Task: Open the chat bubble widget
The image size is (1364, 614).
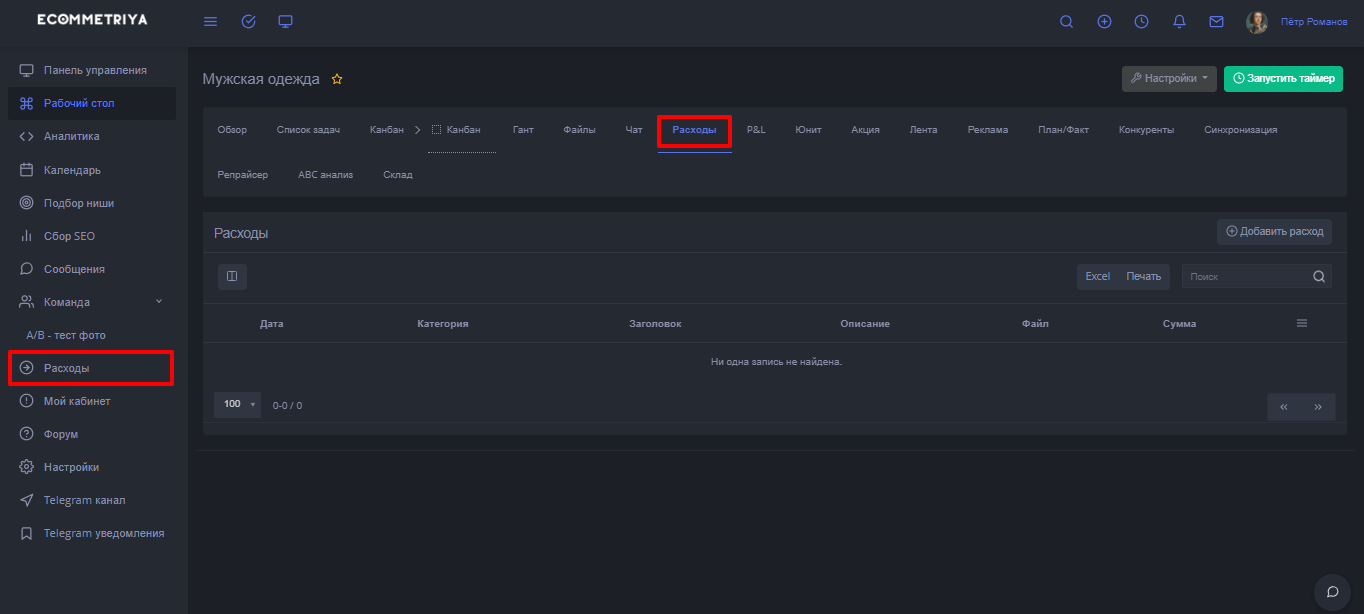Action: 1332,591
